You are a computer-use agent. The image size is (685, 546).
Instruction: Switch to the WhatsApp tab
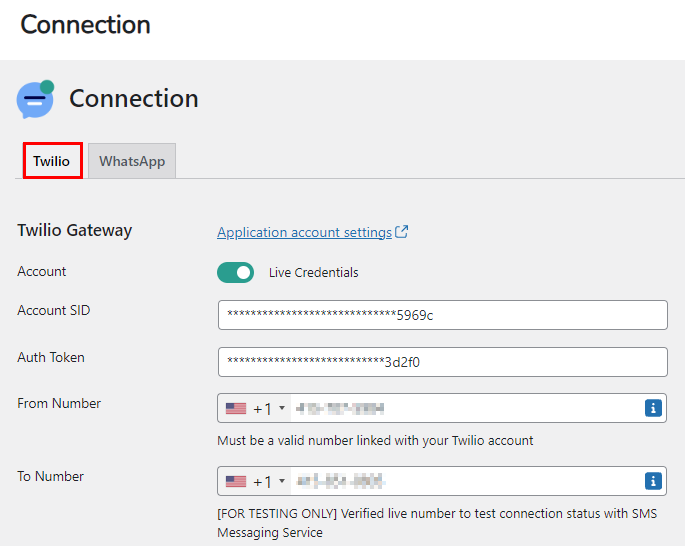(132, 161)
